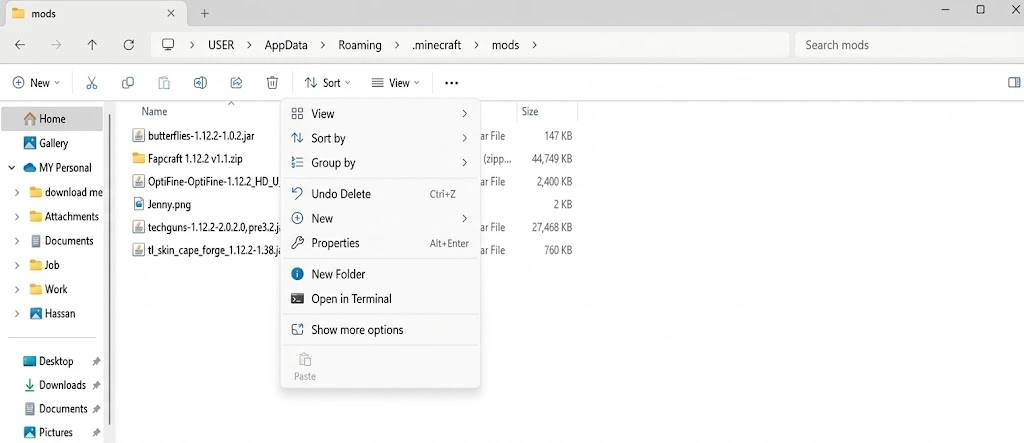Open Gallery in the sidebar

click(x=46, y=143)
